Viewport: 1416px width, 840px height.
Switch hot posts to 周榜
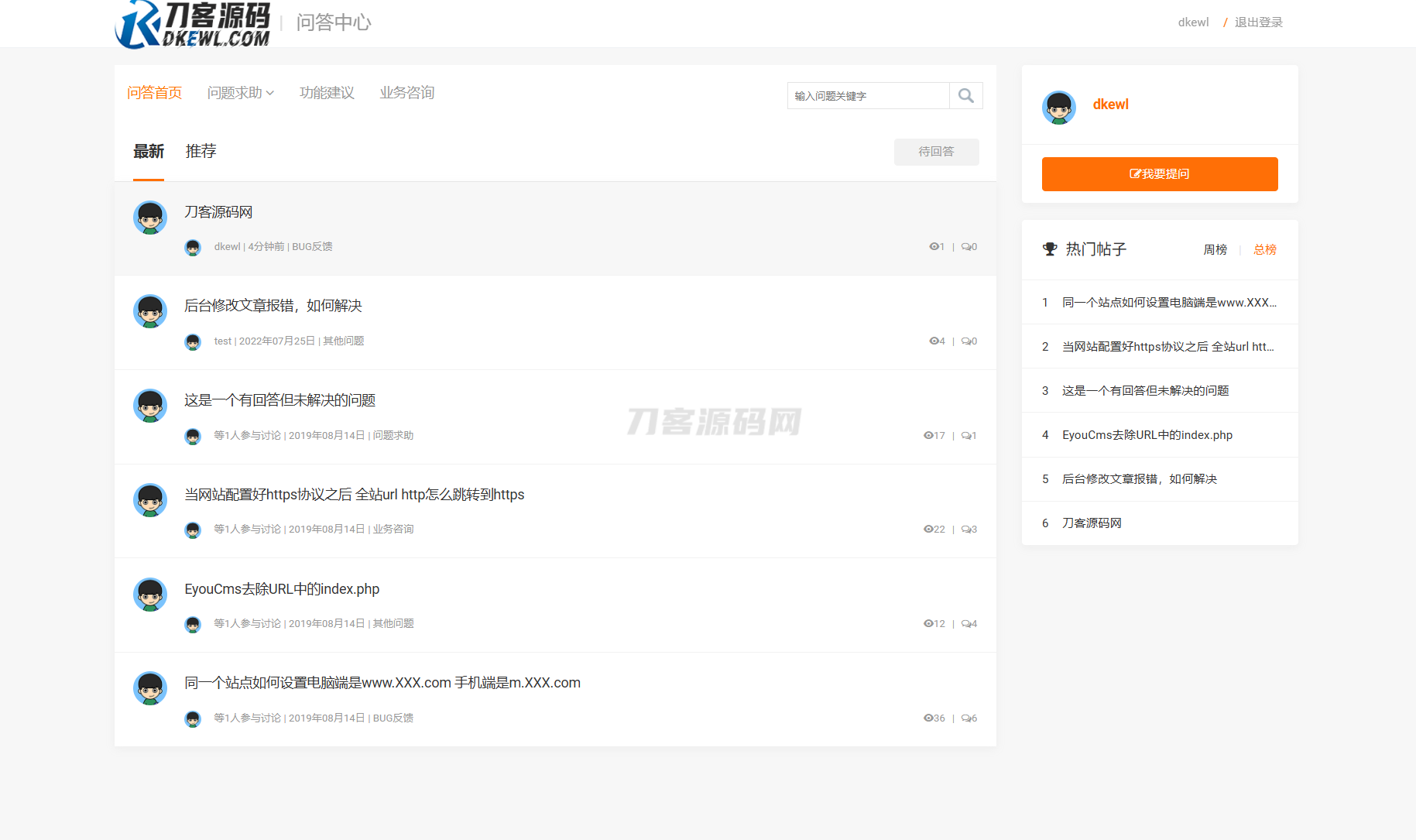(x=1215, y=249)
